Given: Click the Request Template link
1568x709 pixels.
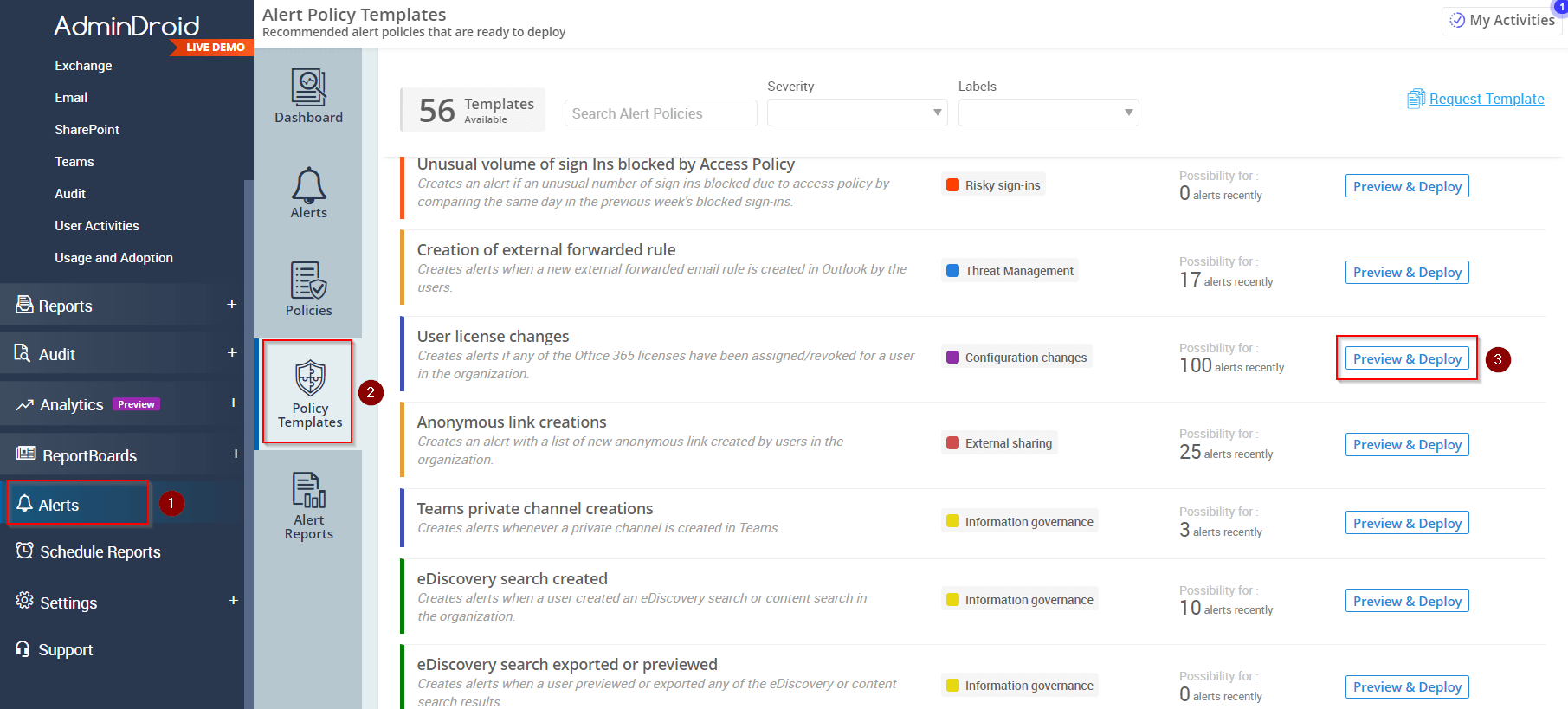Looking at the screenshot, I should 1486,99.
